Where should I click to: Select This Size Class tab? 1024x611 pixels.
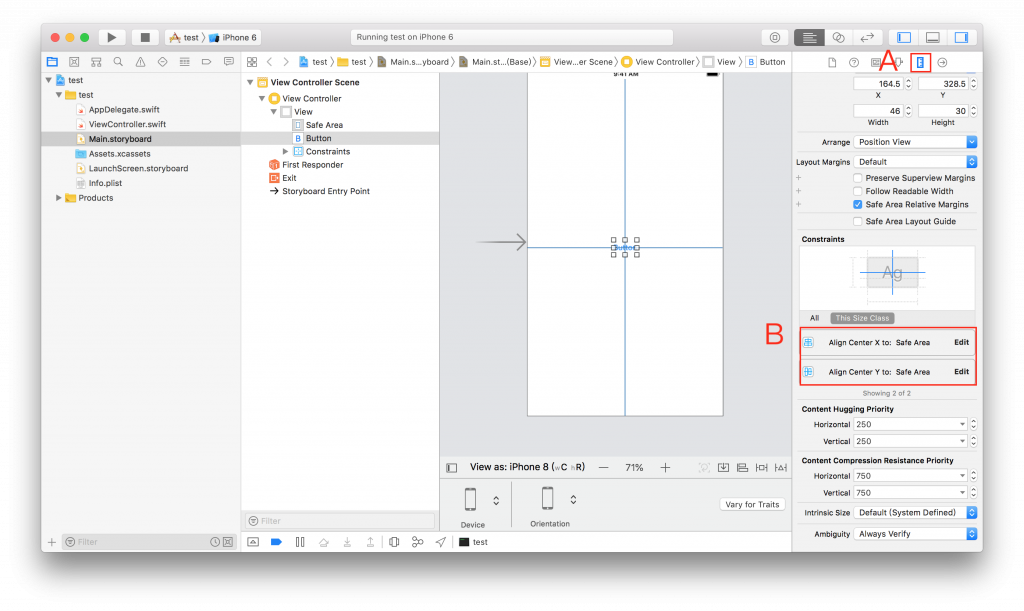(x=862, y=318)
